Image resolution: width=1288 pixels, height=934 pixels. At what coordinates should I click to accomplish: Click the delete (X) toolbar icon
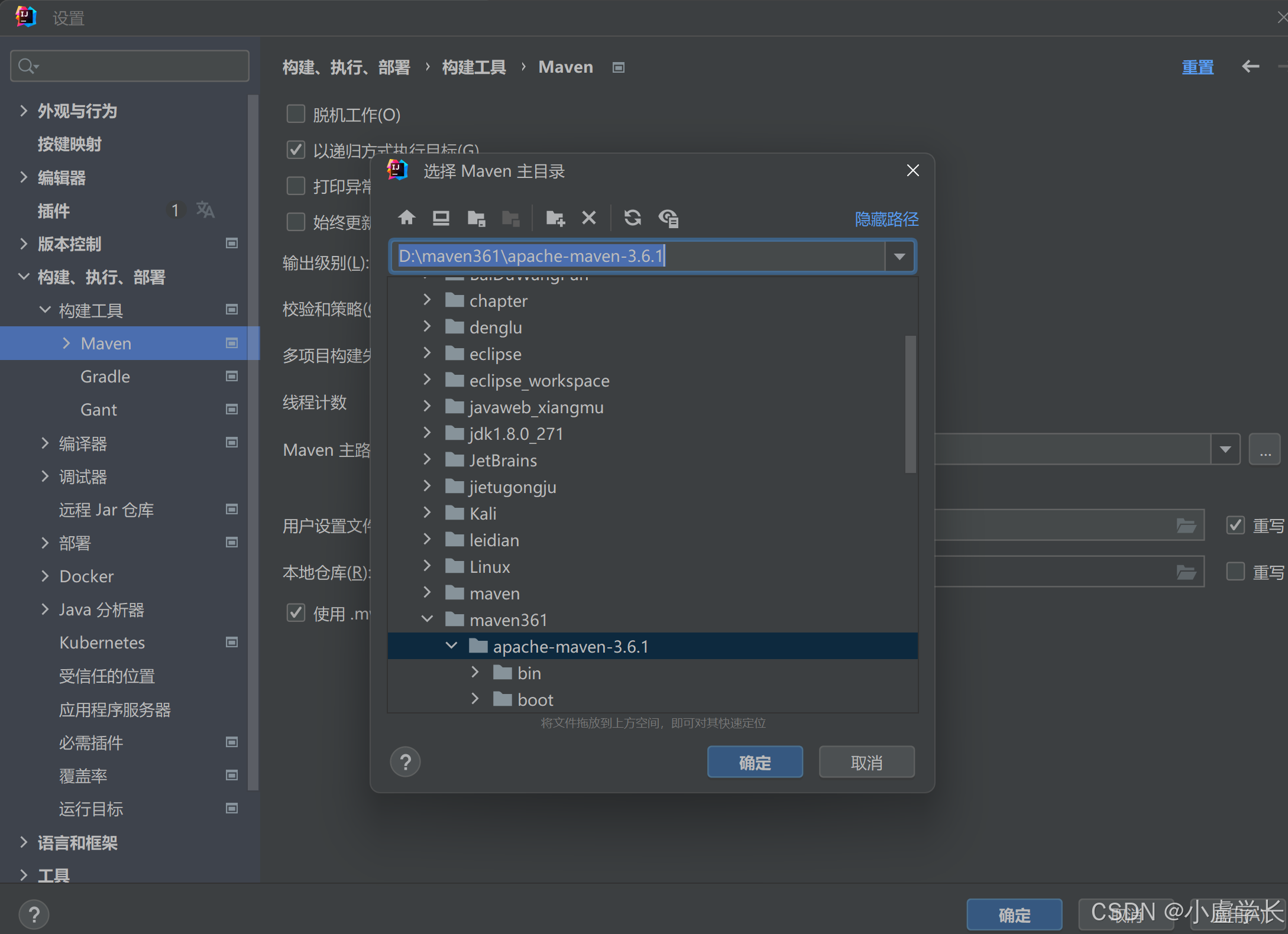coord(588,218)
